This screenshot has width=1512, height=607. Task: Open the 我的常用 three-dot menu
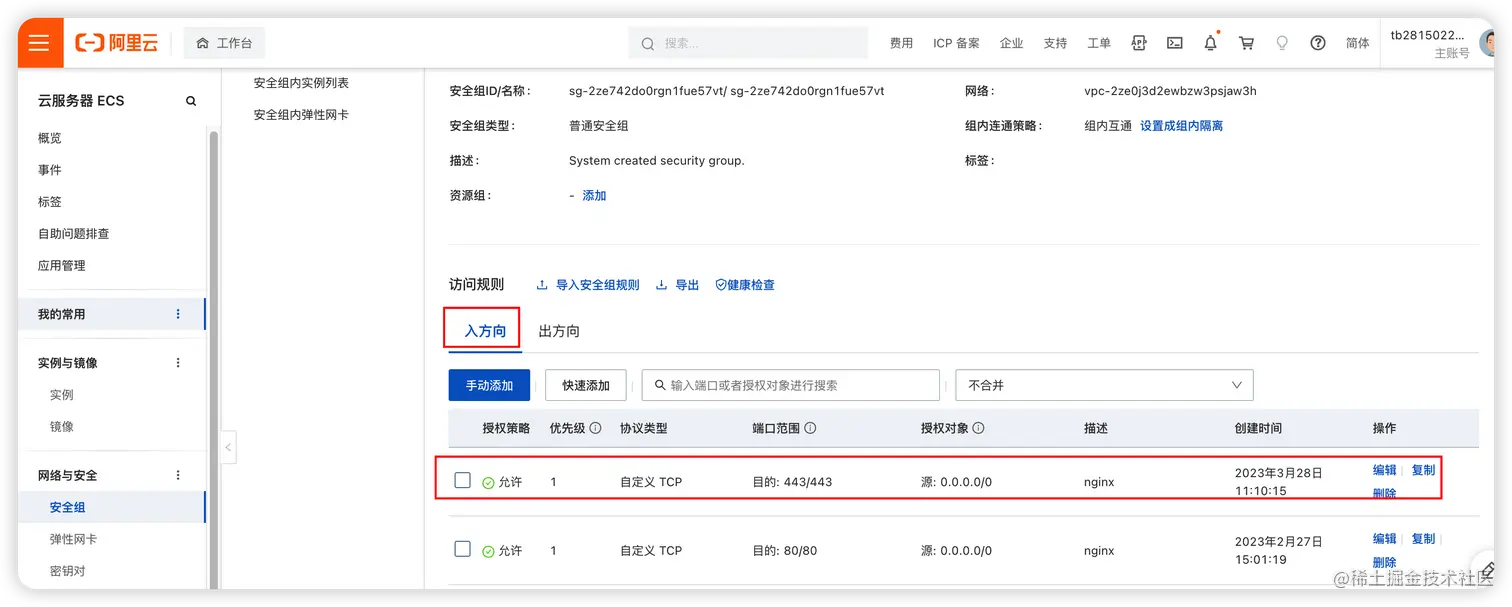coord(178,314)
